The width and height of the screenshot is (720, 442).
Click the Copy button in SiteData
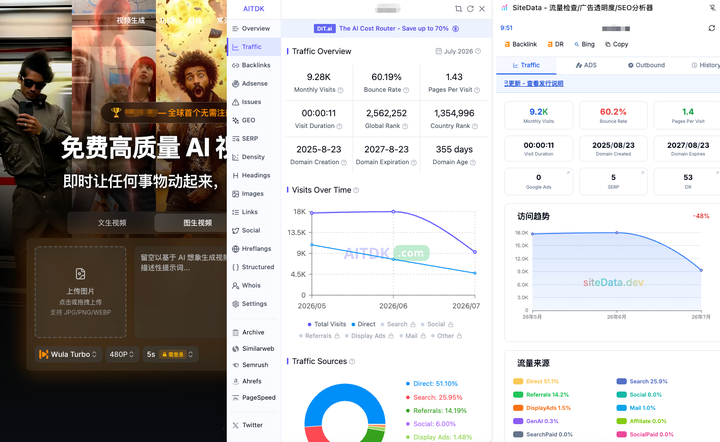tap(617, 44)
